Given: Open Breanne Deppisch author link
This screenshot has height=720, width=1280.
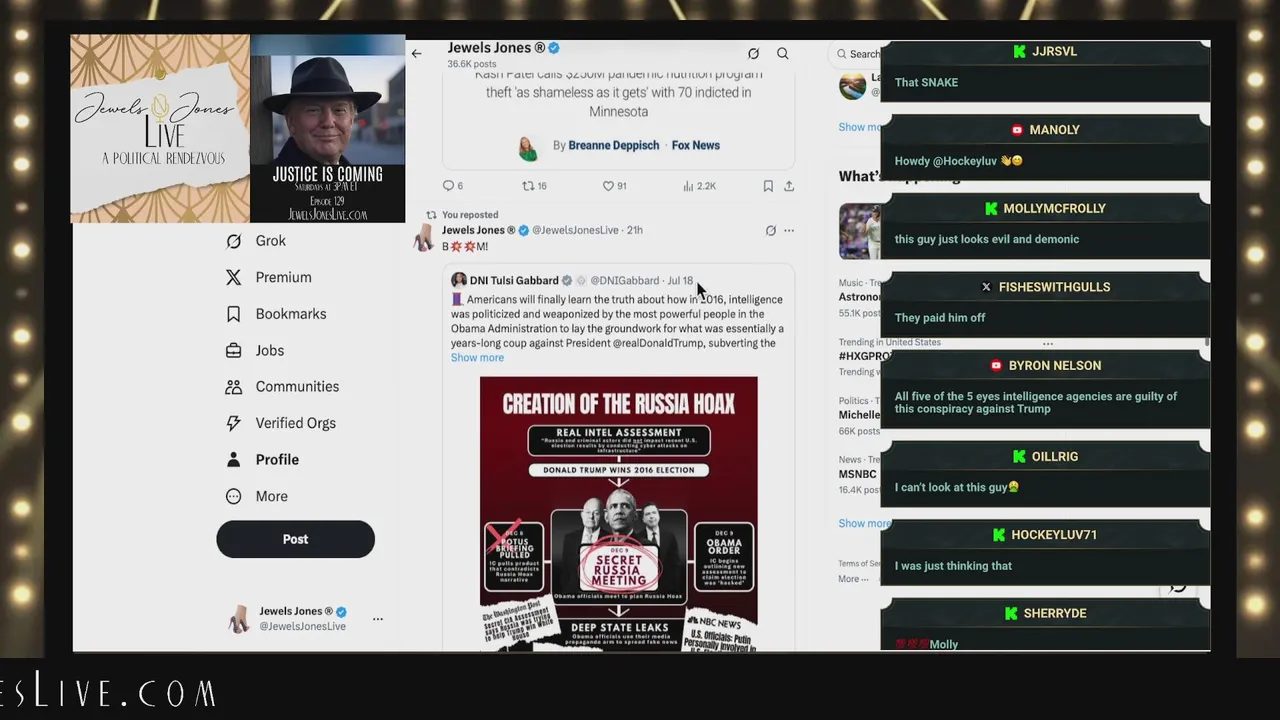Looking at the screenshot, I should (x=613, y=145).
